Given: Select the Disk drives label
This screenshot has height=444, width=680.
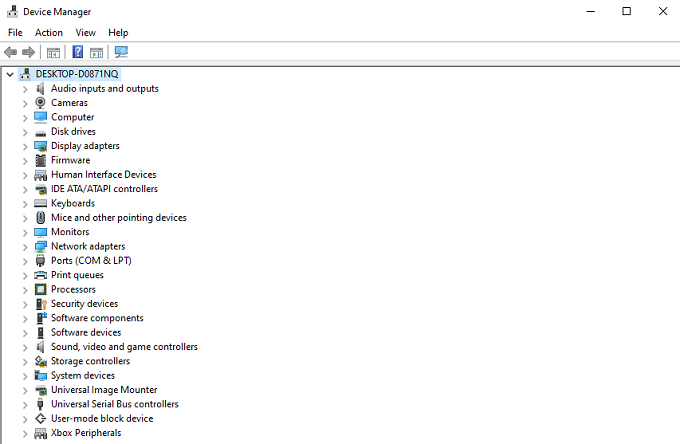Looking at the screenshot, I should click(x=73, y=131).
